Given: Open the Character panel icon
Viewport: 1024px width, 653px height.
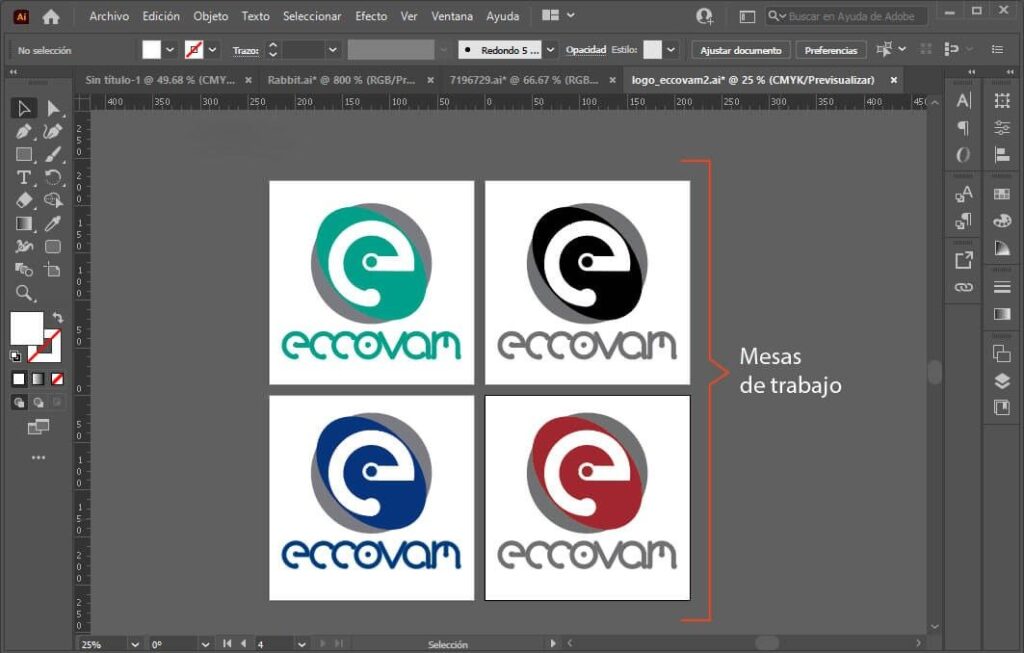Looking at the screenshot, I should pyautogui.click(x=961, y=101).
